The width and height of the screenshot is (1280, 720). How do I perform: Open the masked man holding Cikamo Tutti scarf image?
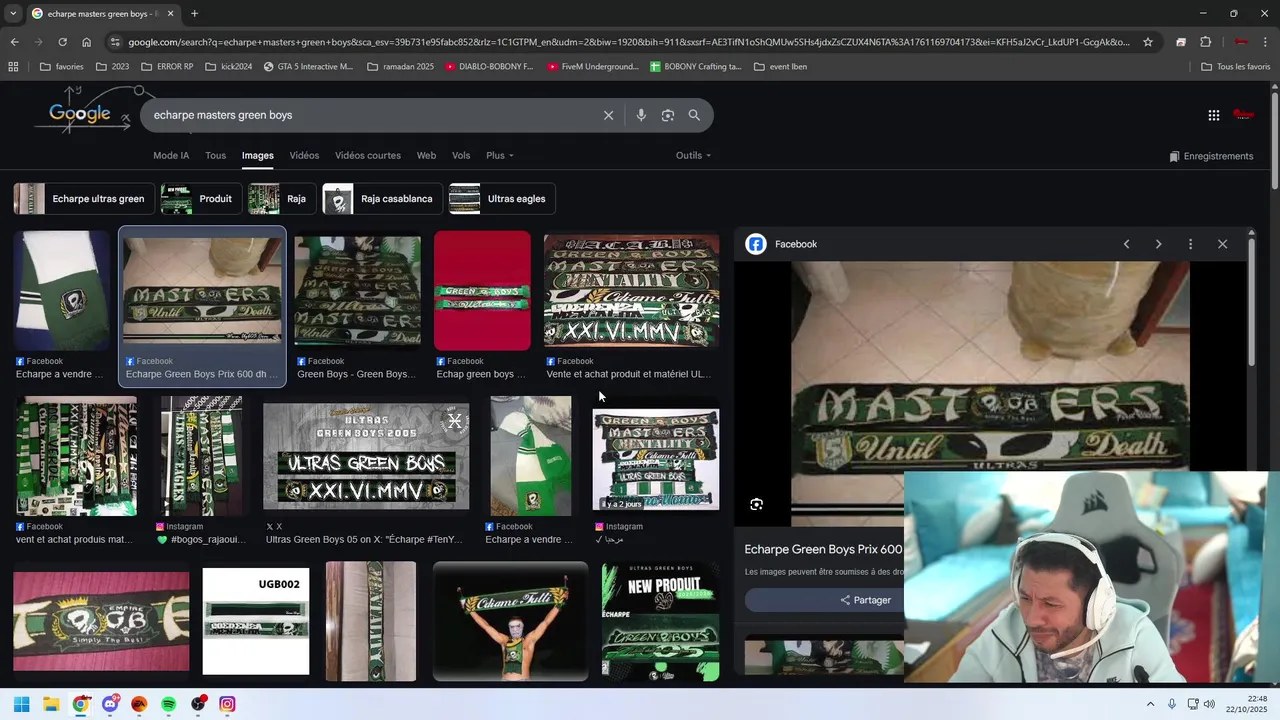510,621
